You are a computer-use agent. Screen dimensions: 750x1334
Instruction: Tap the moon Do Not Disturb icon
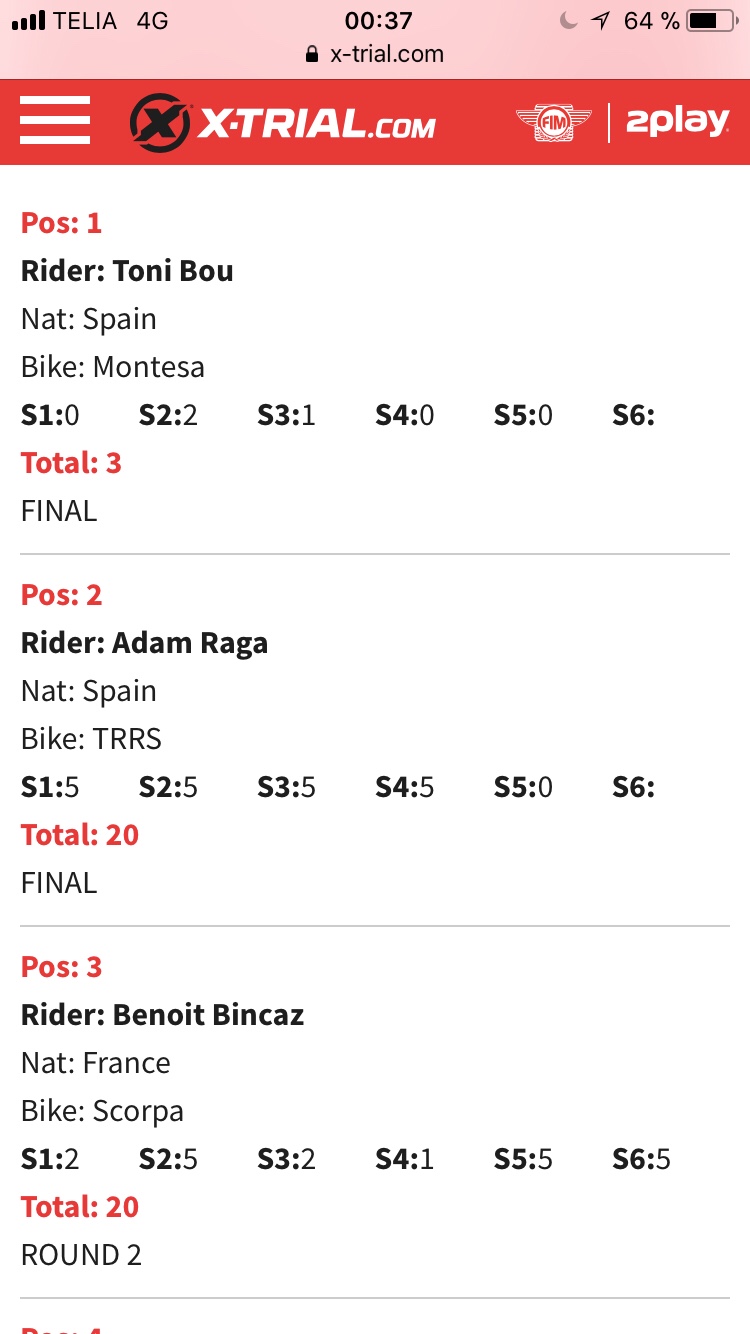click(568, 20)
